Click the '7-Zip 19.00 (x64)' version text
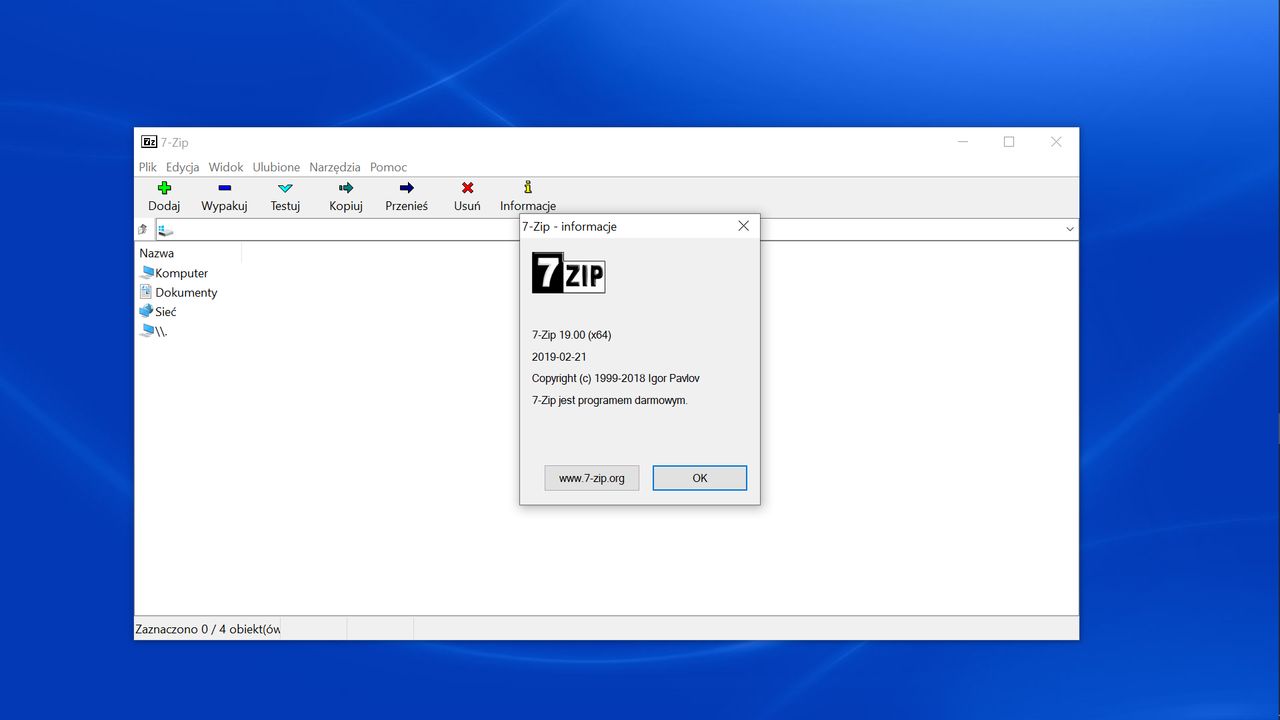Screen dimensions: 1280x720 [x=572, y=335]
